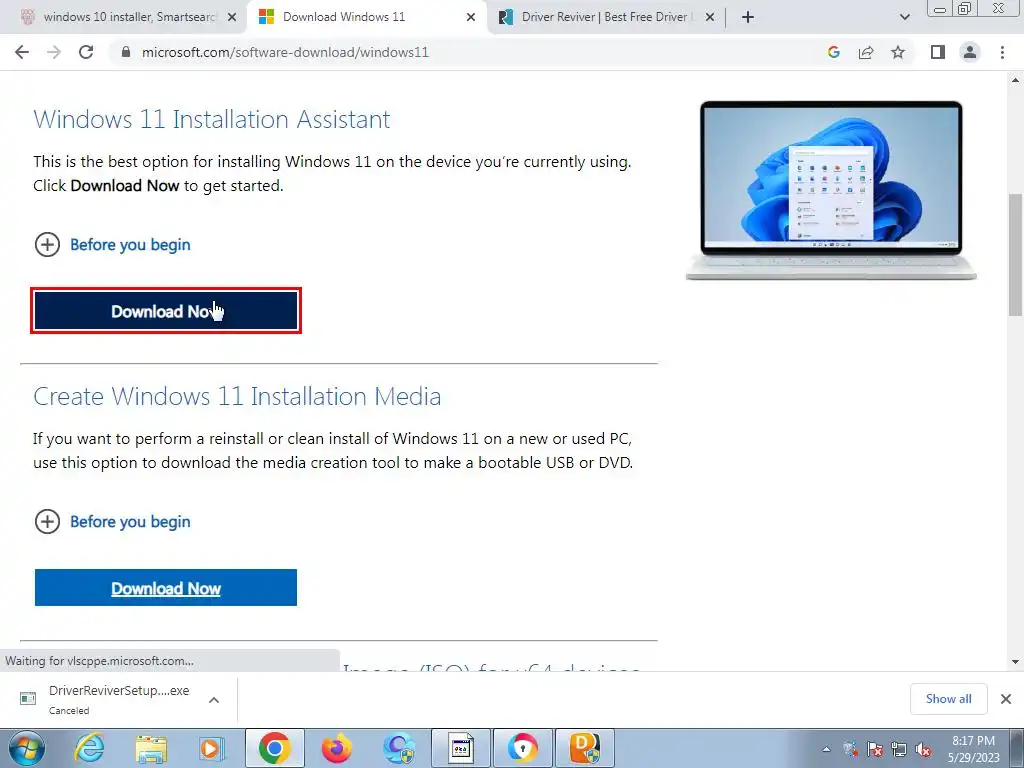The image size is (1024, 768).
Task: Click the forward navigation arrow
Action: click(x=54, y=52)
